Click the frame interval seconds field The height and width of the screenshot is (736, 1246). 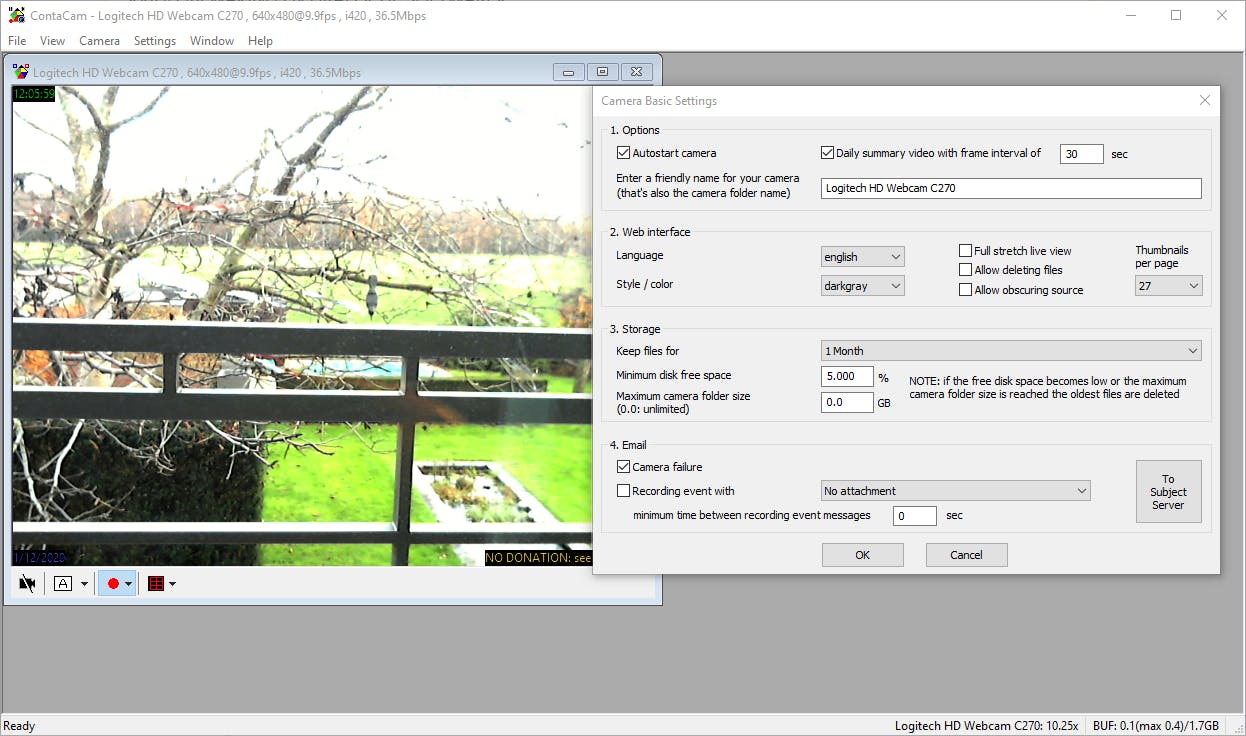pyautogui.click(x=1082, y=154)
